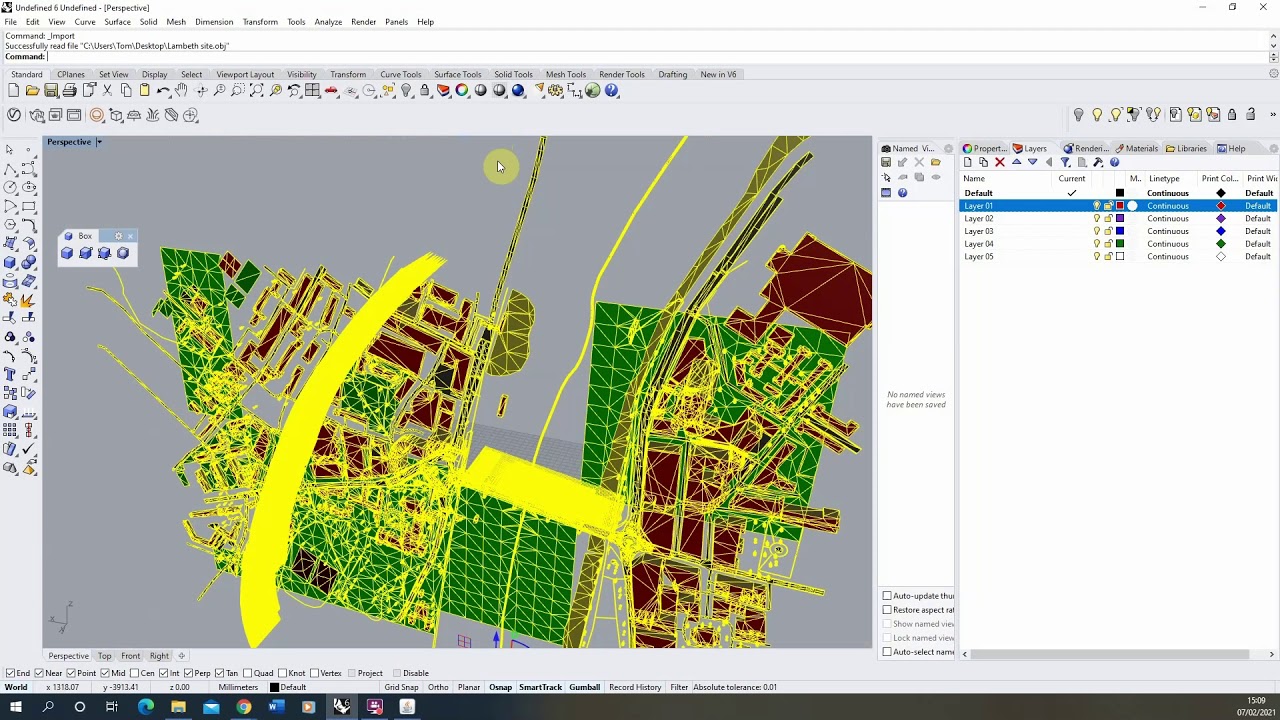
Task: Click the move layer up triangle icon
Action: tap(1016, 162)
